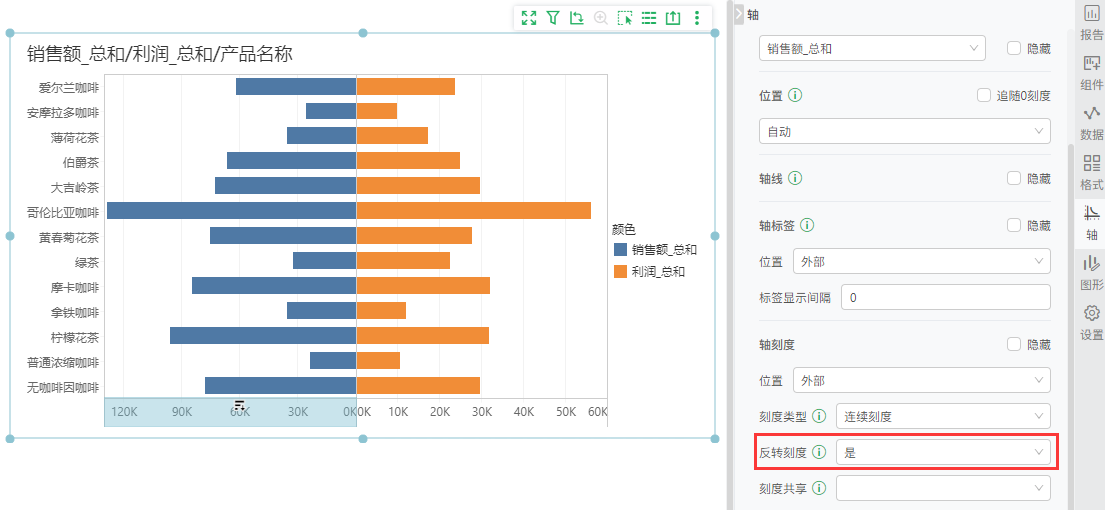Open the 刻度类型 连续刻度 dropdown
Image resolution: width=1105 pixels, height=510 pixels.
[x=943, y=416]
